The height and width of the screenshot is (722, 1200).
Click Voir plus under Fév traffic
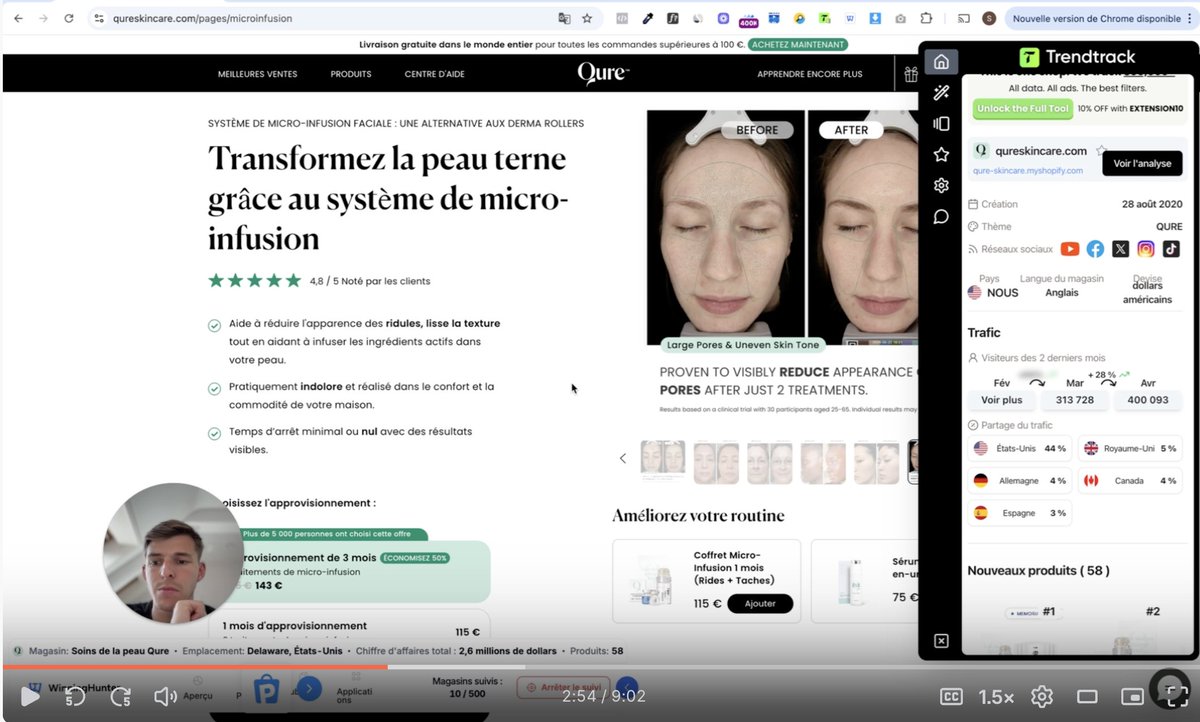(1002, 399)
